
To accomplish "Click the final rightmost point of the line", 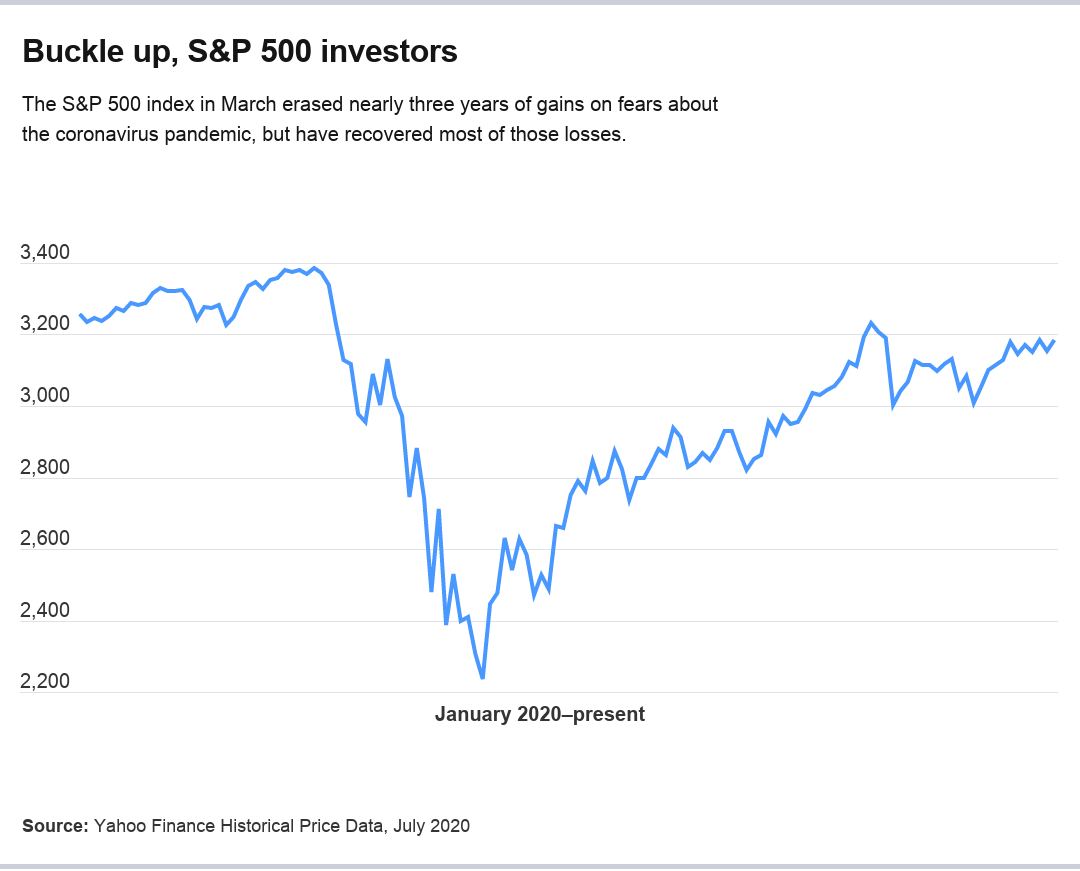I will click(1054, 341).
